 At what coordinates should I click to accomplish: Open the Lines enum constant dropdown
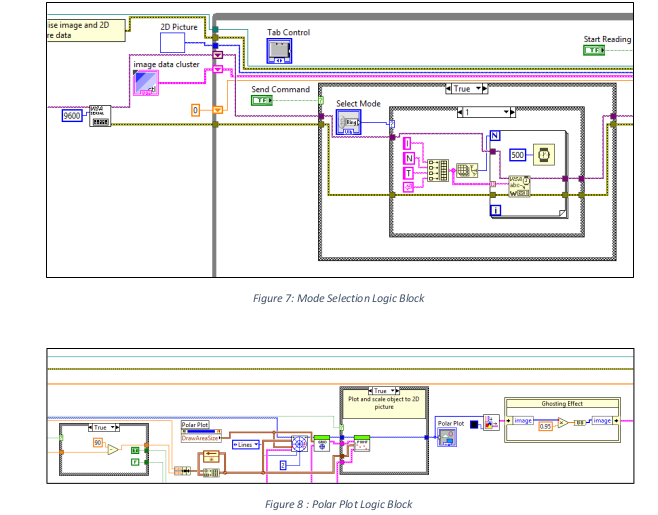point(244,443)
